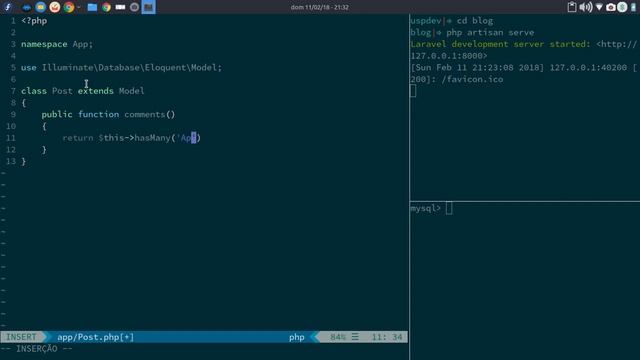Click line number 13 in the gutter
This screenshot has width=640, height=360.
pos(11,161)
